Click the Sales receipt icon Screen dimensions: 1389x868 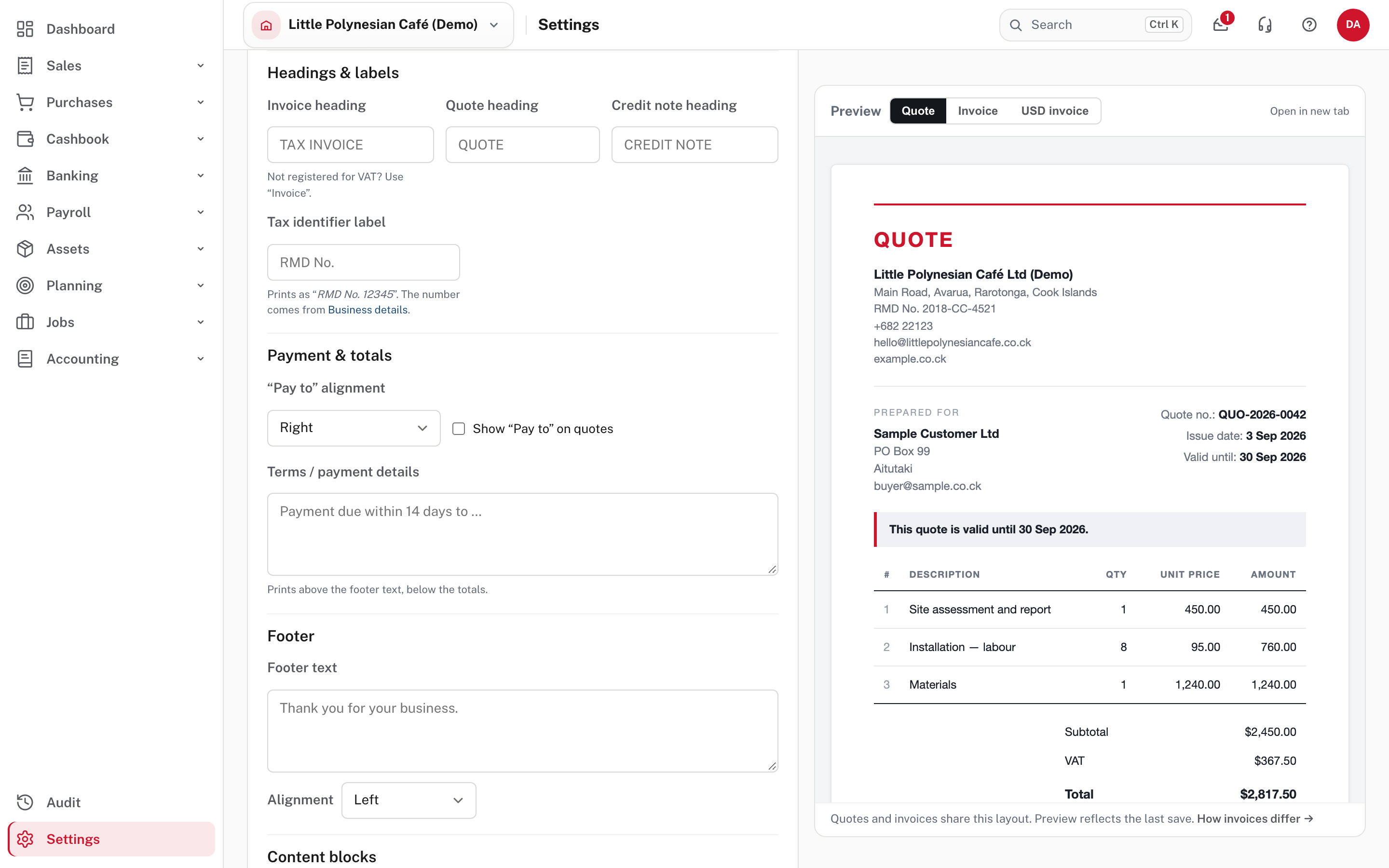coord(25,66)
